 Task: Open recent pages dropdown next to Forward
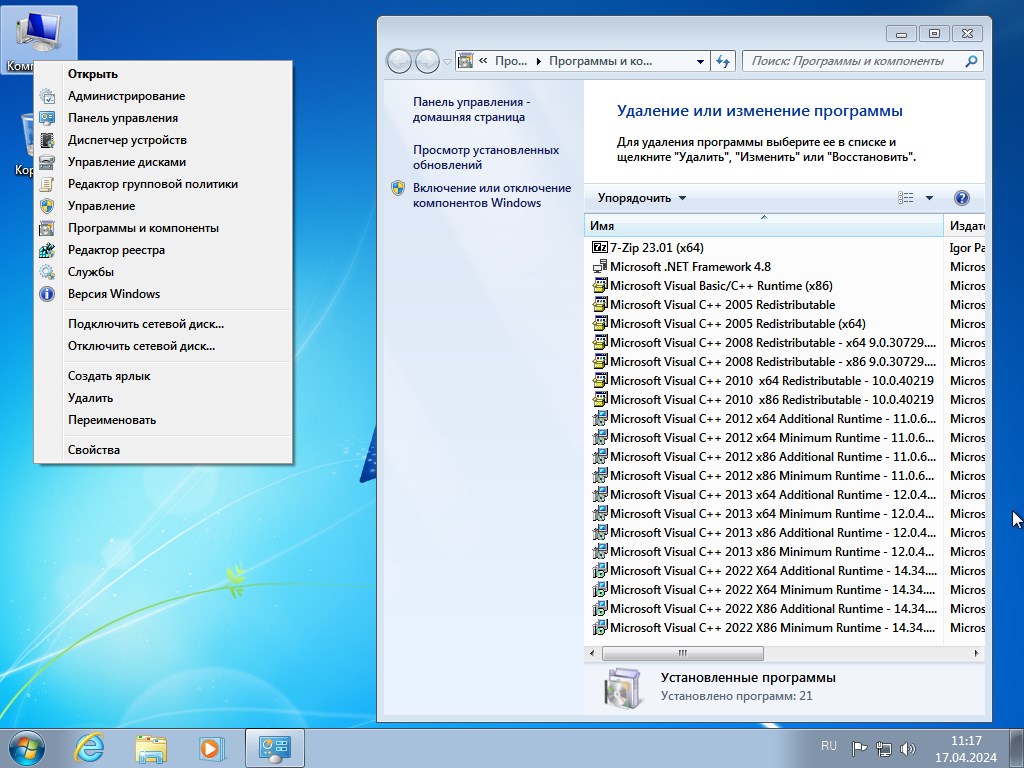click(447, 61)
